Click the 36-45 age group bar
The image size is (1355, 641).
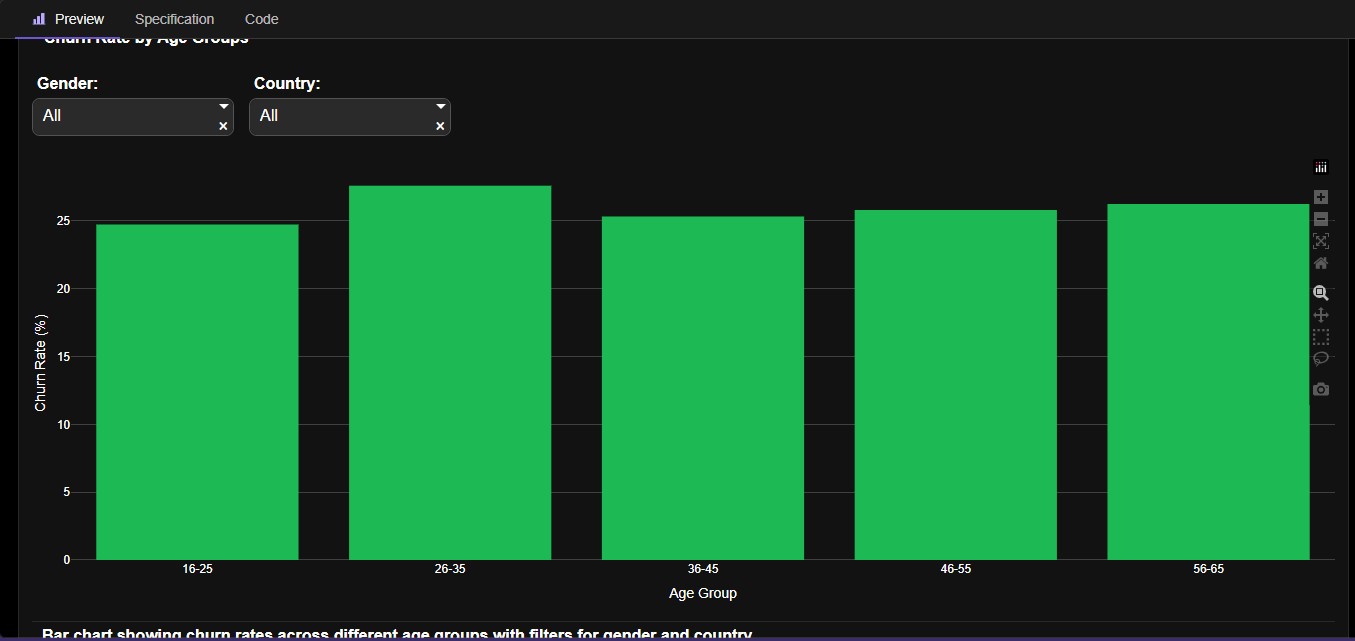click(703, 388)
